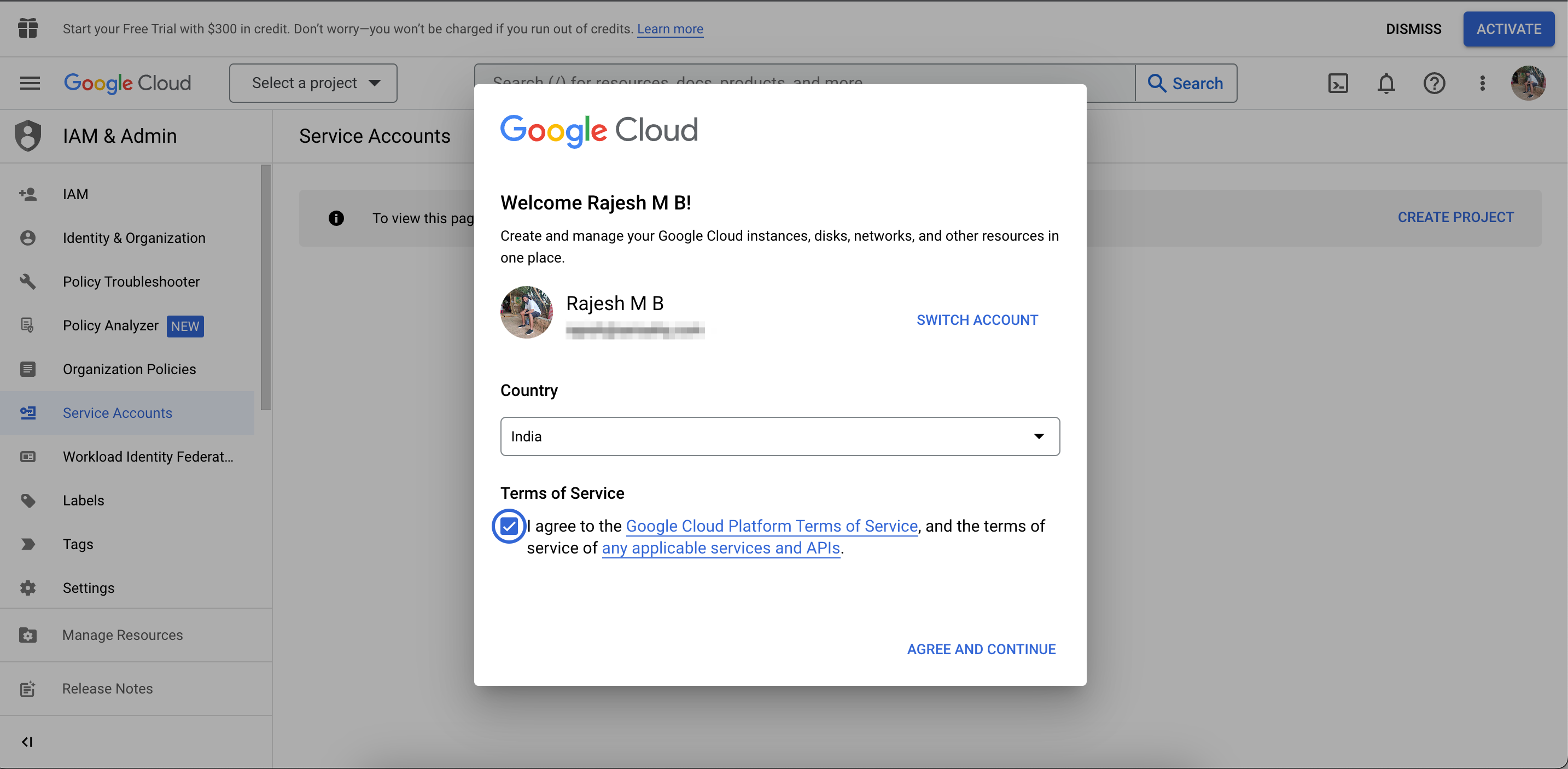Click the Organization Policies list icon
The height and width of the screenshot is (769, 1568).
pos(28,370)
